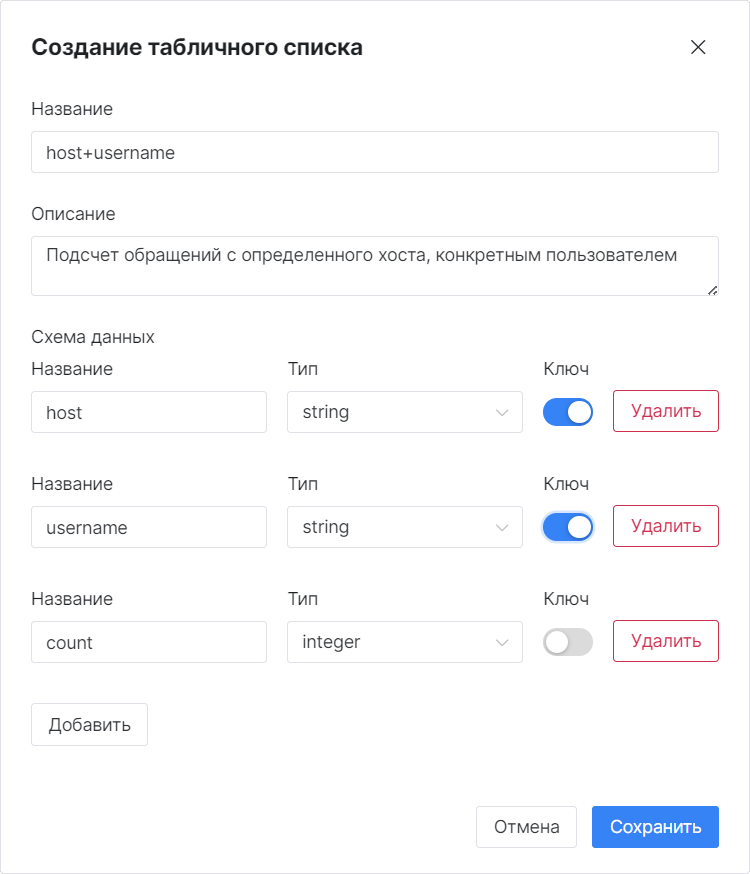Viewport: 750px width, 874px height.
Task: Click into the Описание text area
Action: click(374, 266)
